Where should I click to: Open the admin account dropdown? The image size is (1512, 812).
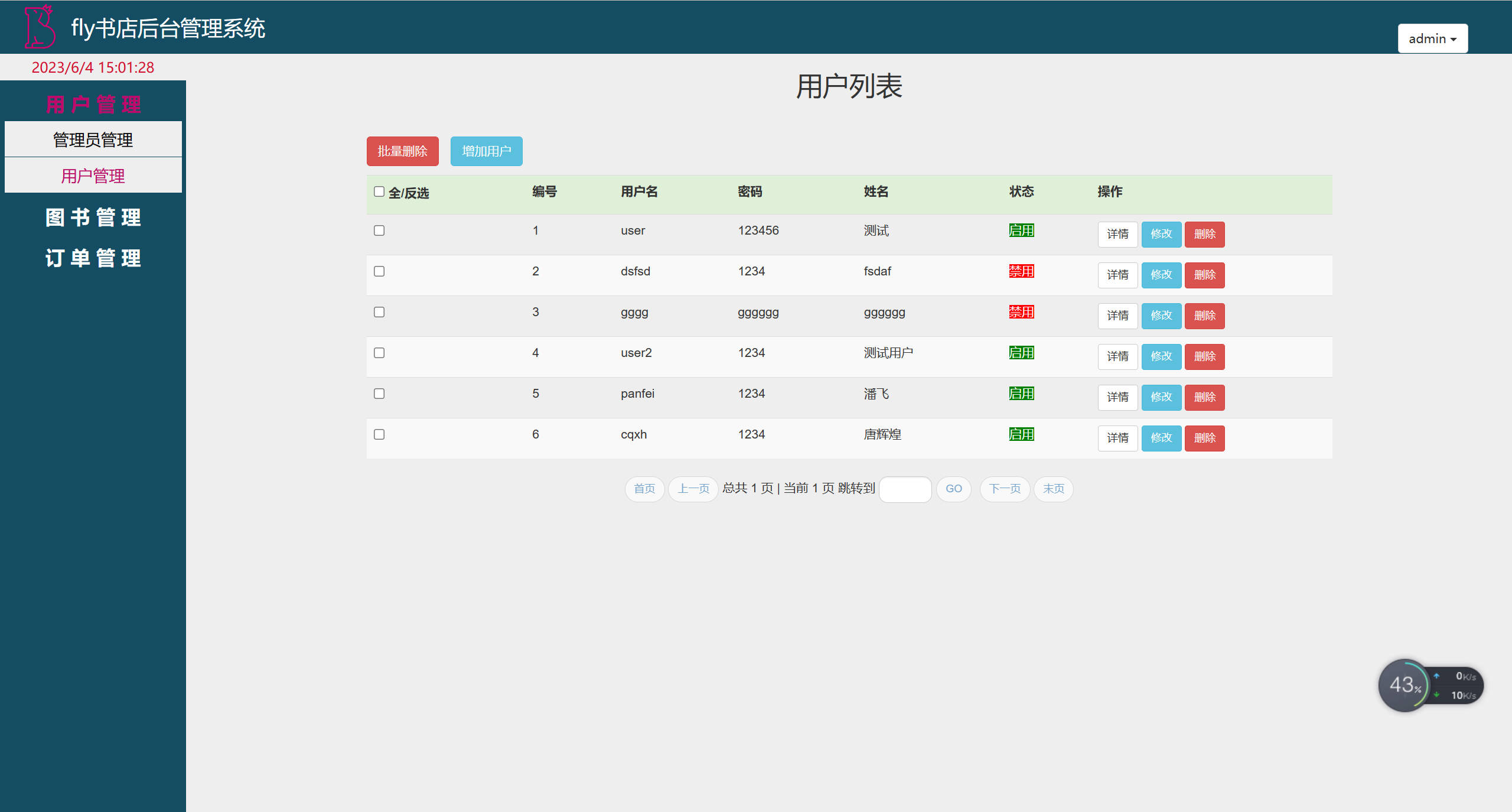coord(1432,38)
